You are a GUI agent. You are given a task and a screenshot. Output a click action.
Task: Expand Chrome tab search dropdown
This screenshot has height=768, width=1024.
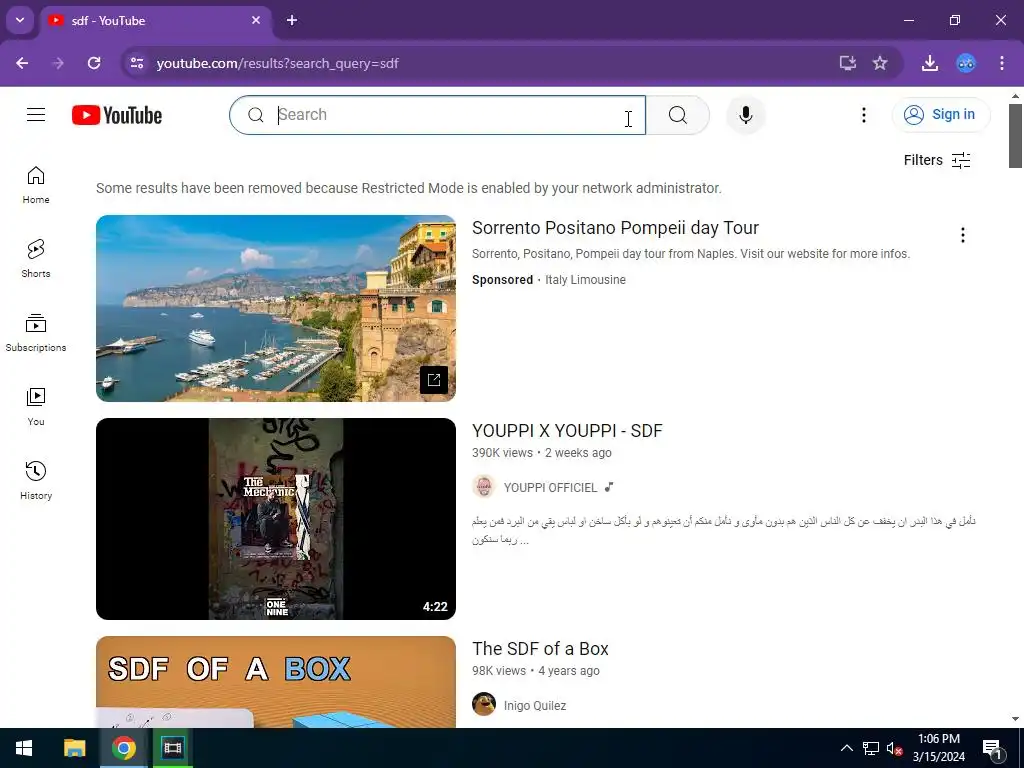coord(20,20)
